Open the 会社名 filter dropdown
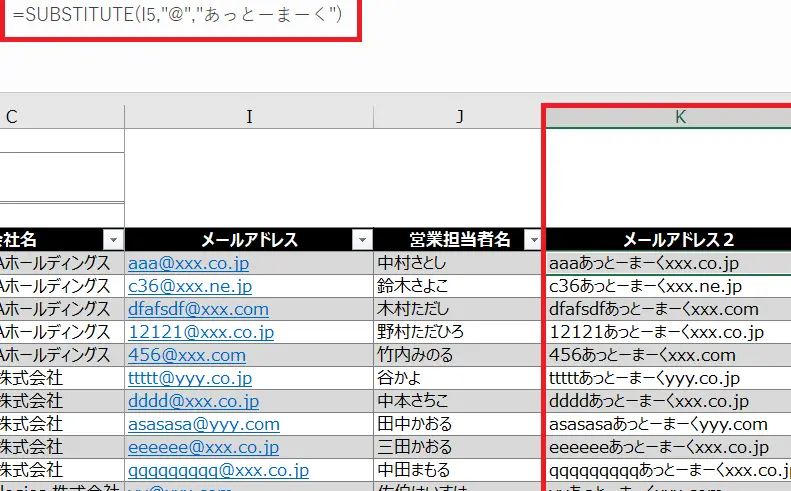 click(x=113, y=240)
